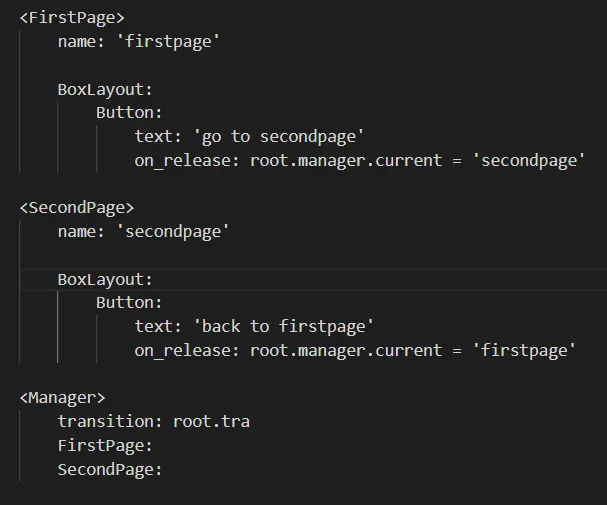Click the <FirstPage> rule header
The width and height of the screenshot is (607, 505).
click(71, 17)
